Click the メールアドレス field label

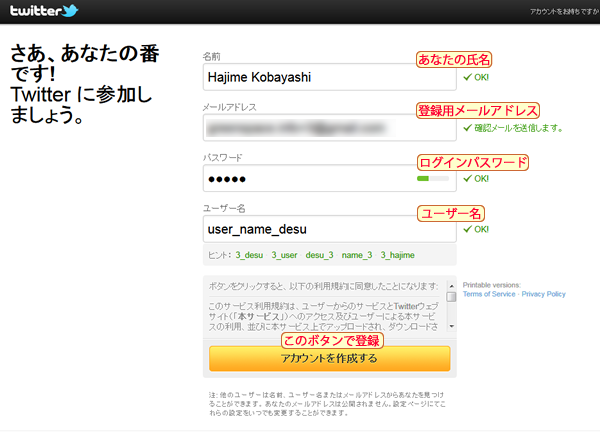tap(230, 107)
